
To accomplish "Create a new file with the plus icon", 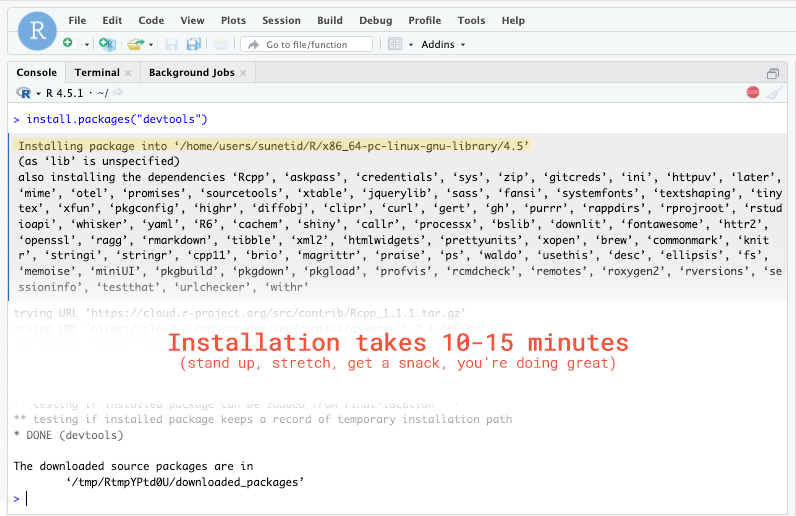I will [x=68, y=44].
